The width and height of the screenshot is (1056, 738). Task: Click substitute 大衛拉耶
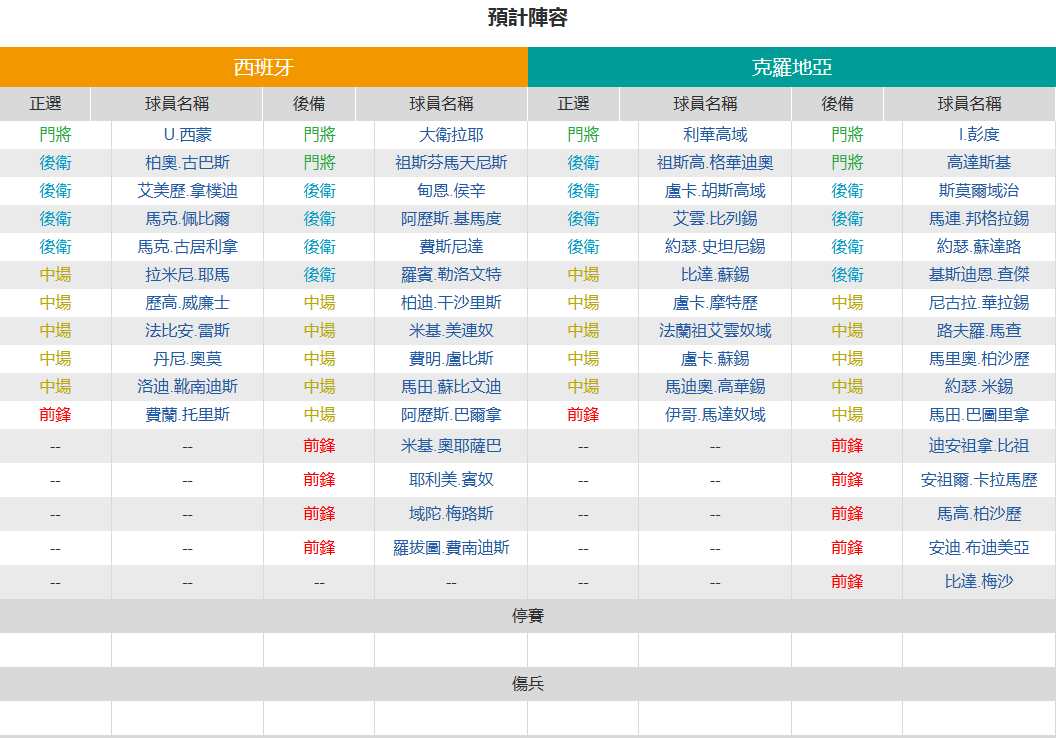coord(451,135)
